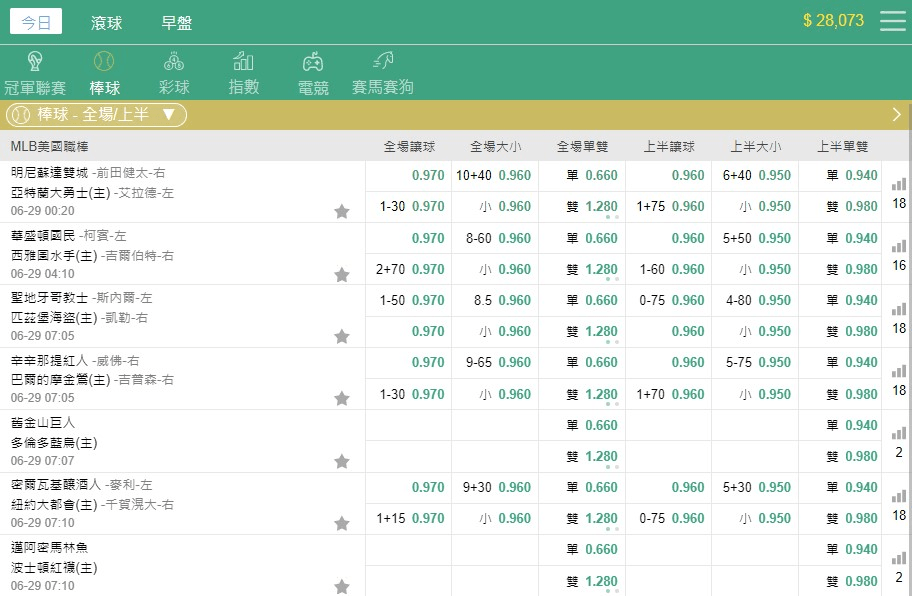
Task: Open the $ 28,073 balance
Action: [x=833, y=21]
